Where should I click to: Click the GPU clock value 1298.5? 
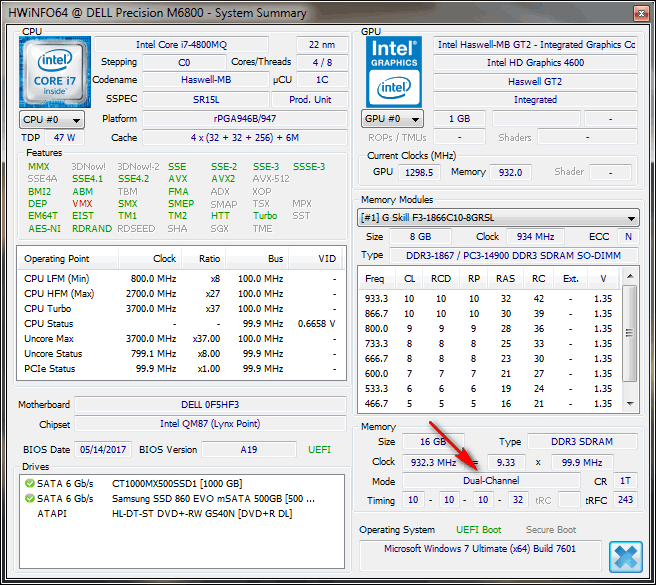click(419, 172)
